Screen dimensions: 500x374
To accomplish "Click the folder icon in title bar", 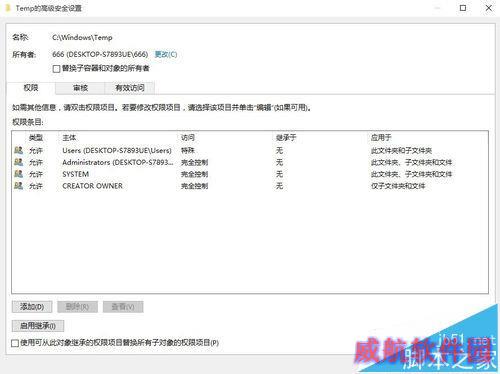I will 8,8.
